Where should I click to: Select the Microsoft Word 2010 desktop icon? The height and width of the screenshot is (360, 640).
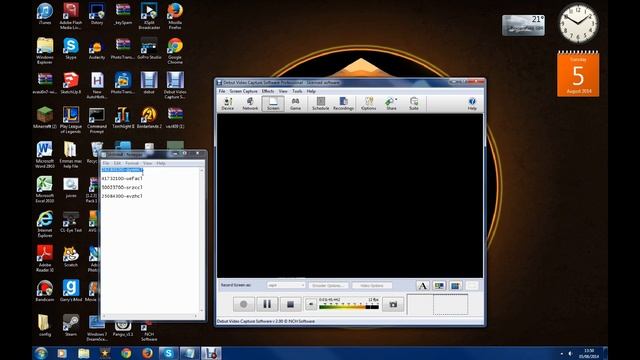[x=45, y=155]
